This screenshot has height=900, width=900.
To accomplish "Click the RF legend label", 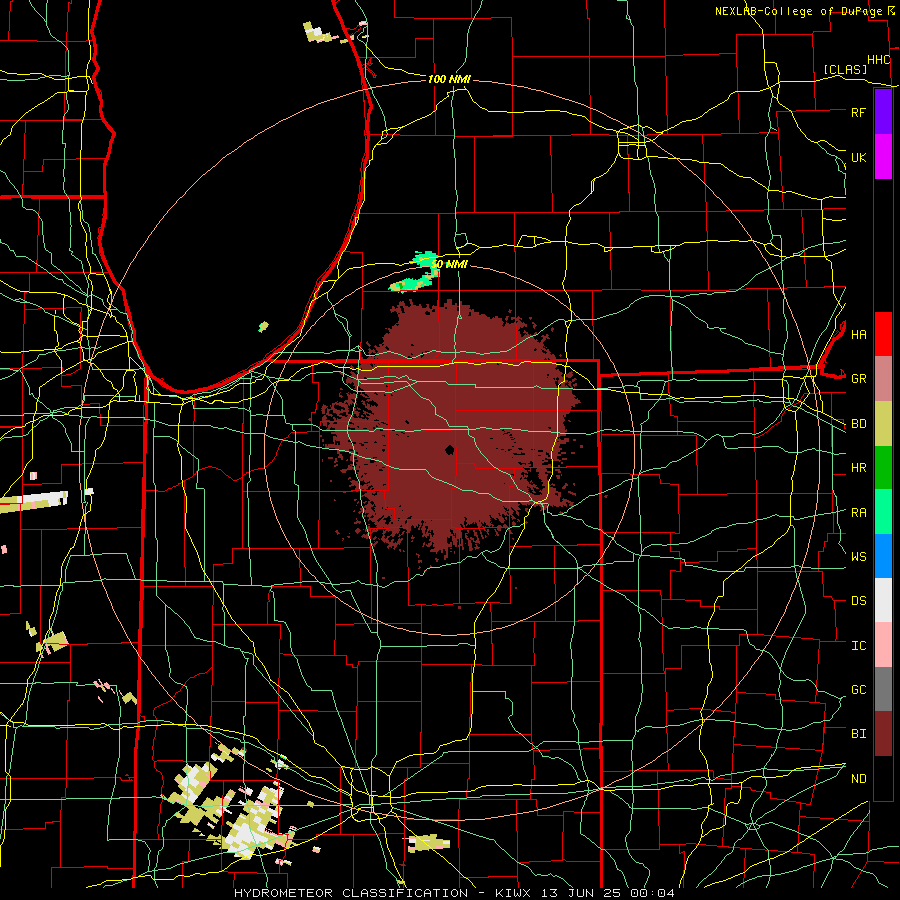I will 858,112.
